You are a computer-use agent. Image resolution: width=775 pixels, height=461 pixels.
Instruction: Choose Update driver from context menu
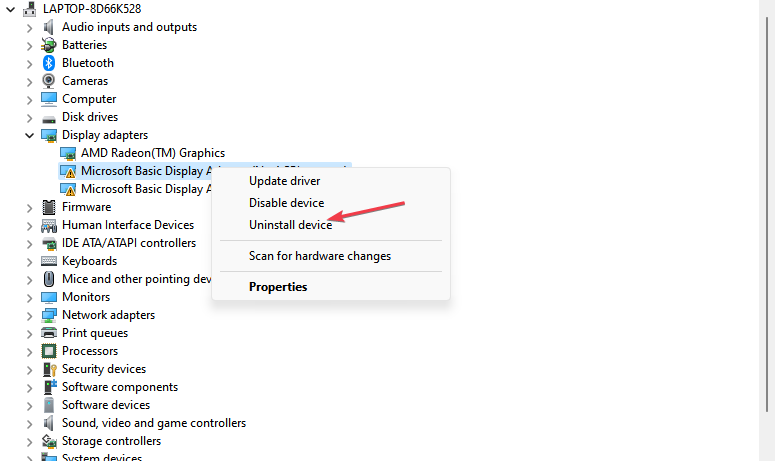[x=331, y=181]
